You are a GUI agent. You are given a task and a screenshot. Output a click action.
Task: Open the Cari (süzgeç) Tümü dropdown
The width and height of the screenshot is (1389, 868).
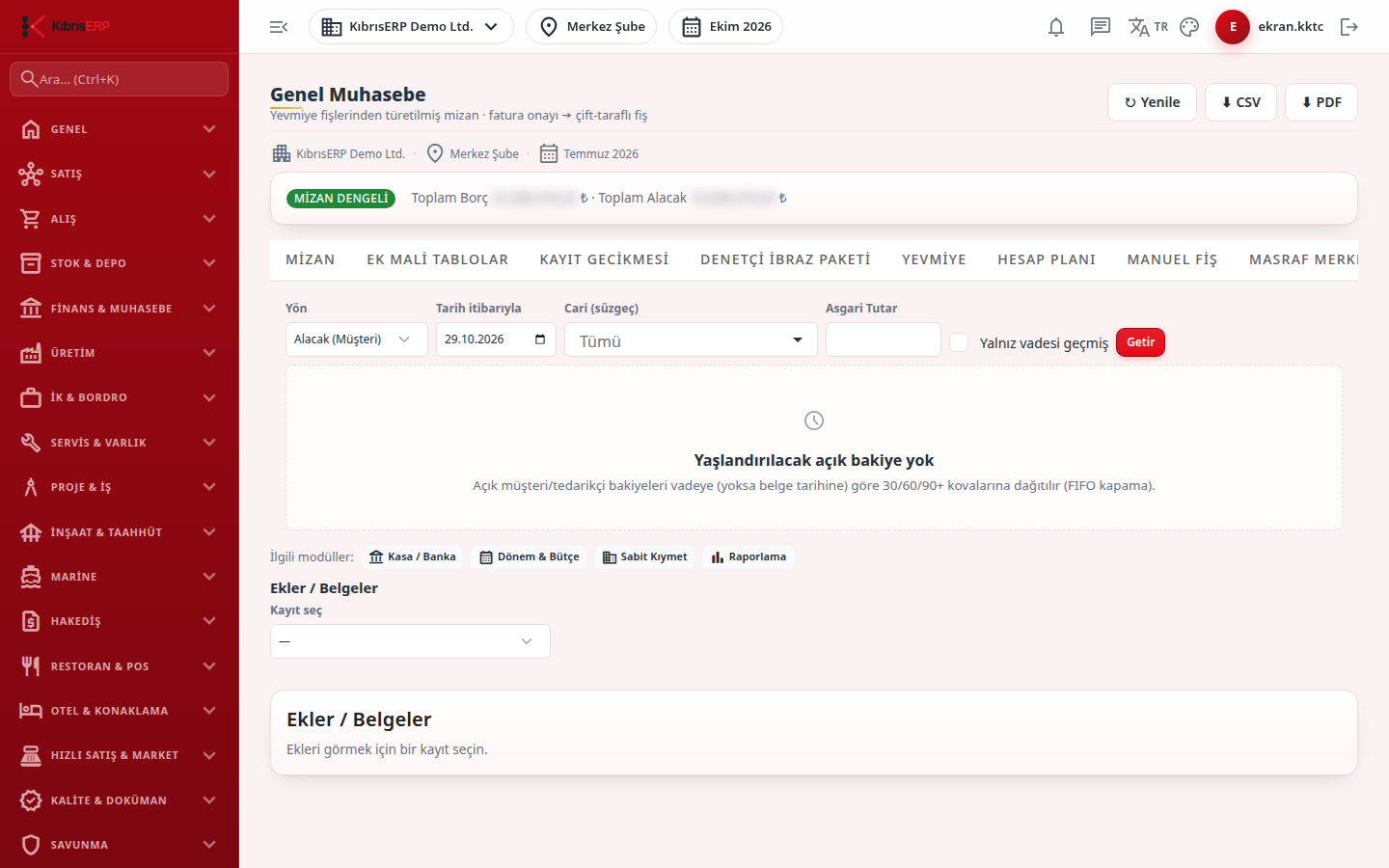click(691, 339)
